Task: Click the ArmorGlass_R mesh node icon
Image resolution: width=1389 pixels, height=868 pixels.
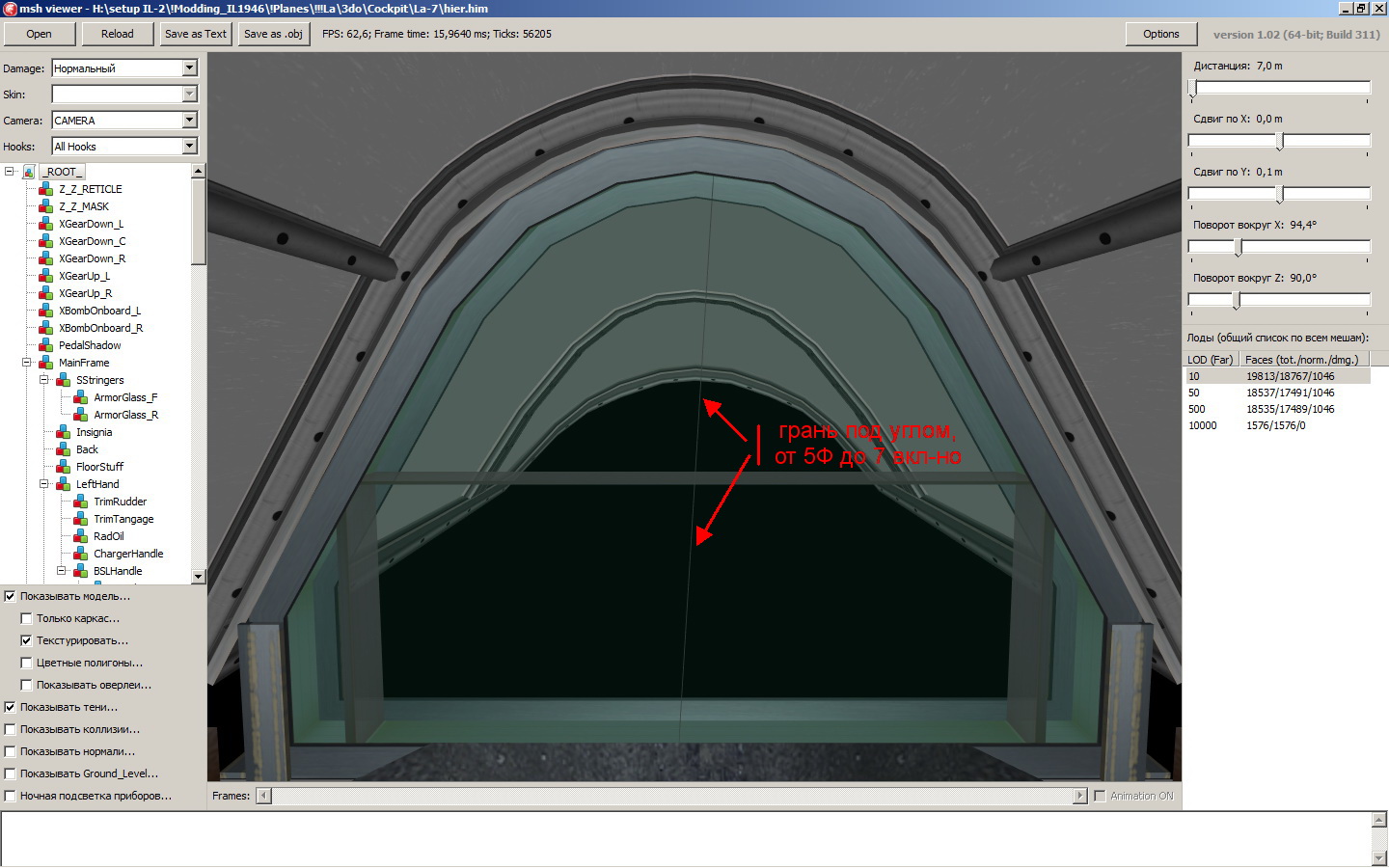Action: click(x=80, y=415)
